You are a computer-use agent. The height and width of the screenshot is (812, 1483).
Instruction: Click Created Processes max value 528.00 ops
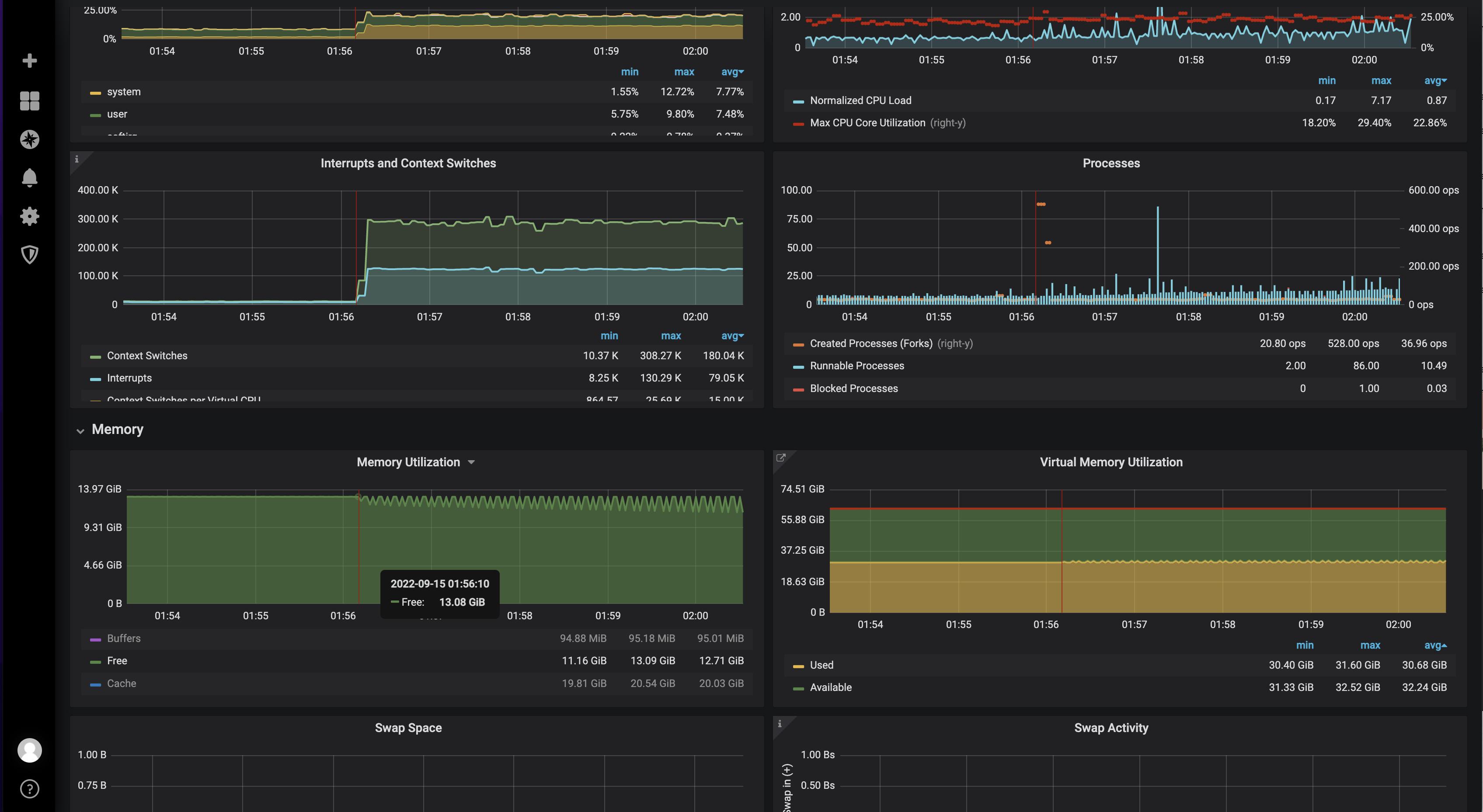pyautogui.click(x=1353, y=344)
